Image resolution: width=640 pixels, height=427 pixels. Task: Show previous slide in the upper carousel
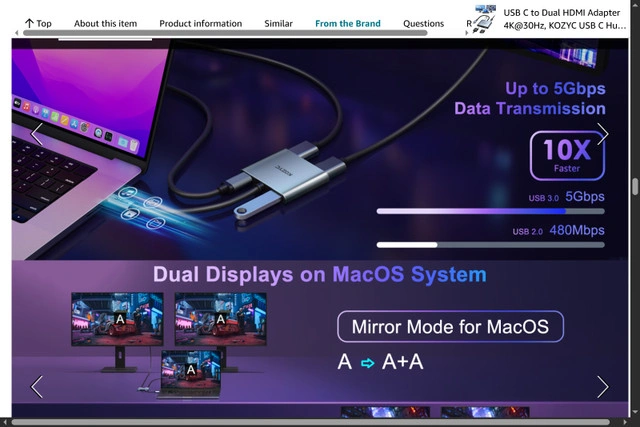(x=37, y=134)
